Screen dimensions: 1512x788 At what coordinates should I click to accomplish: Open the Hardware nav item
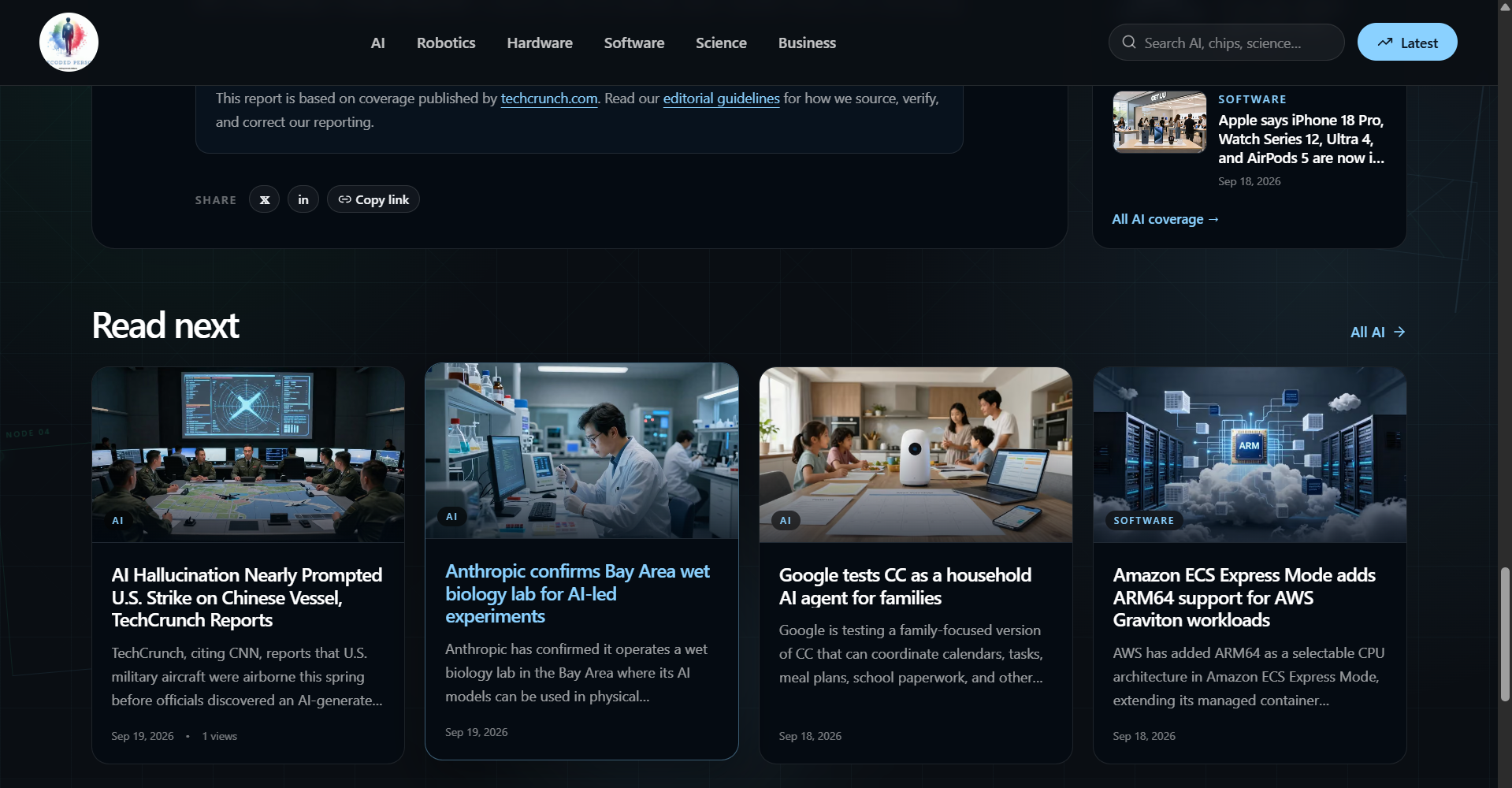click(540, 43)
